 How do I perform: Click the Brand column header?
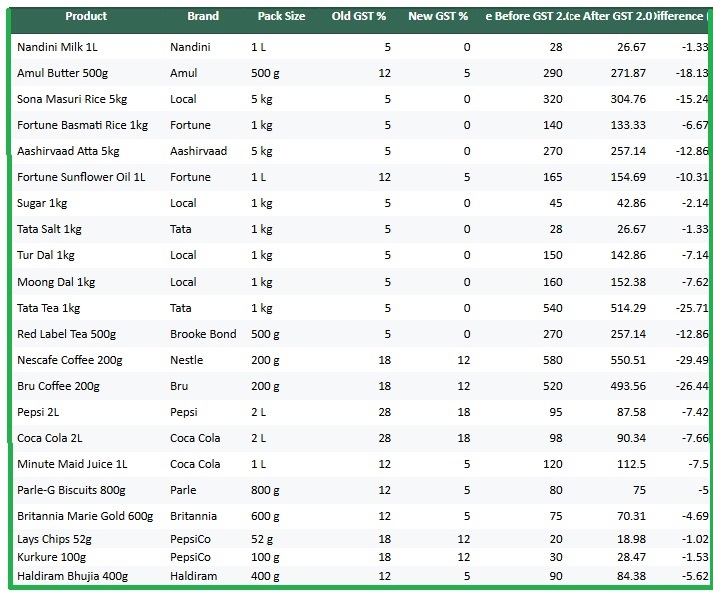pyautogui.click(x=203, y=16)
